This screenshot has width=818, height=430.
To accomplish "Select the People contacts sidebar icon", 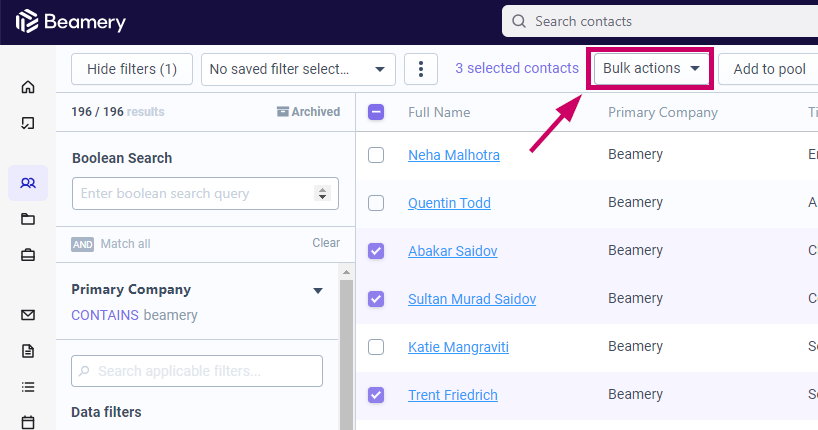I will [x=28, y=183].
